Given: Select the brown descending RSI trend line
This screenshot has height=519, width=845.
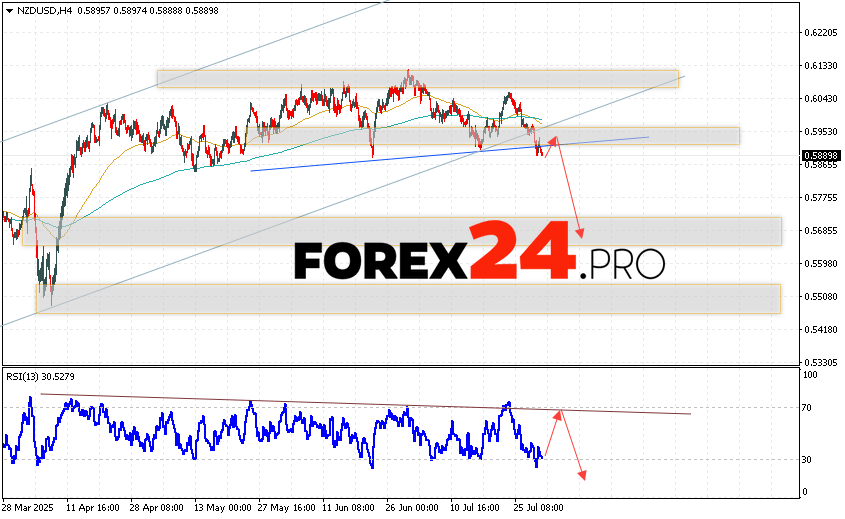Looking at the screenshot, I should coord(300,401).
